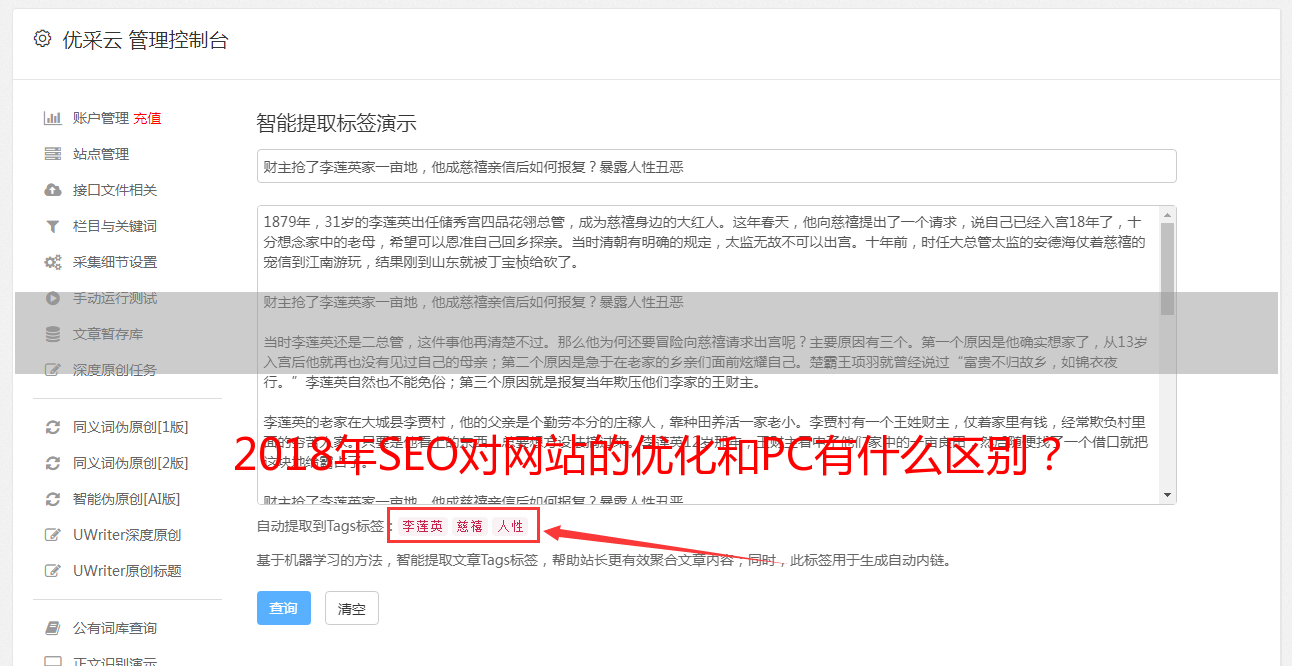1292x666 pixels.
Task: Click the scroll-down arrow of article textarea
Action: pos(1167,495)
